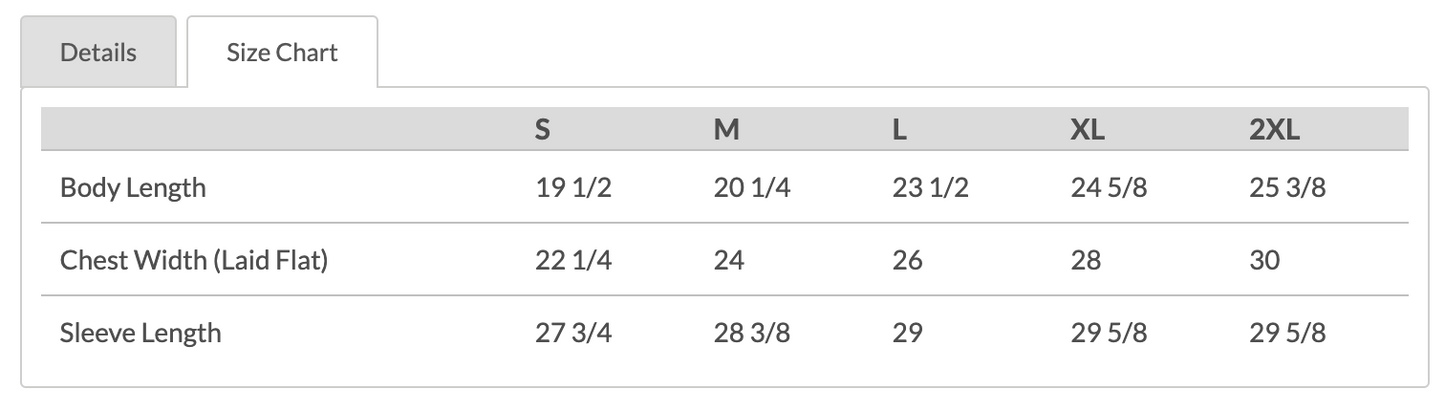Select the Chest Width (Laid Flat) label
The height and width of the screenshot is (411, 1445).
[x=194, y=260]
